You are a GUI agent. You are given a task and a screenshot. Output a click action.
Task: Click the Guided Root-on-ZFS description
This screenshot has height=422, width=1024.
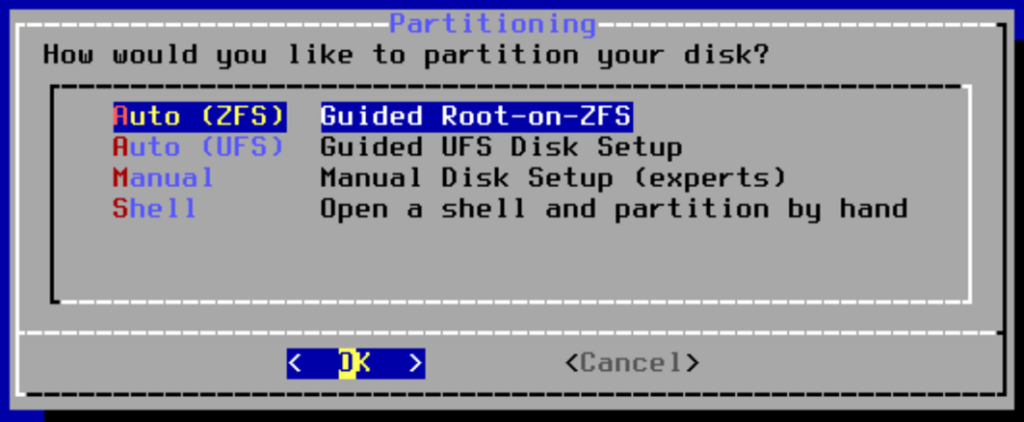pos(477,116)
